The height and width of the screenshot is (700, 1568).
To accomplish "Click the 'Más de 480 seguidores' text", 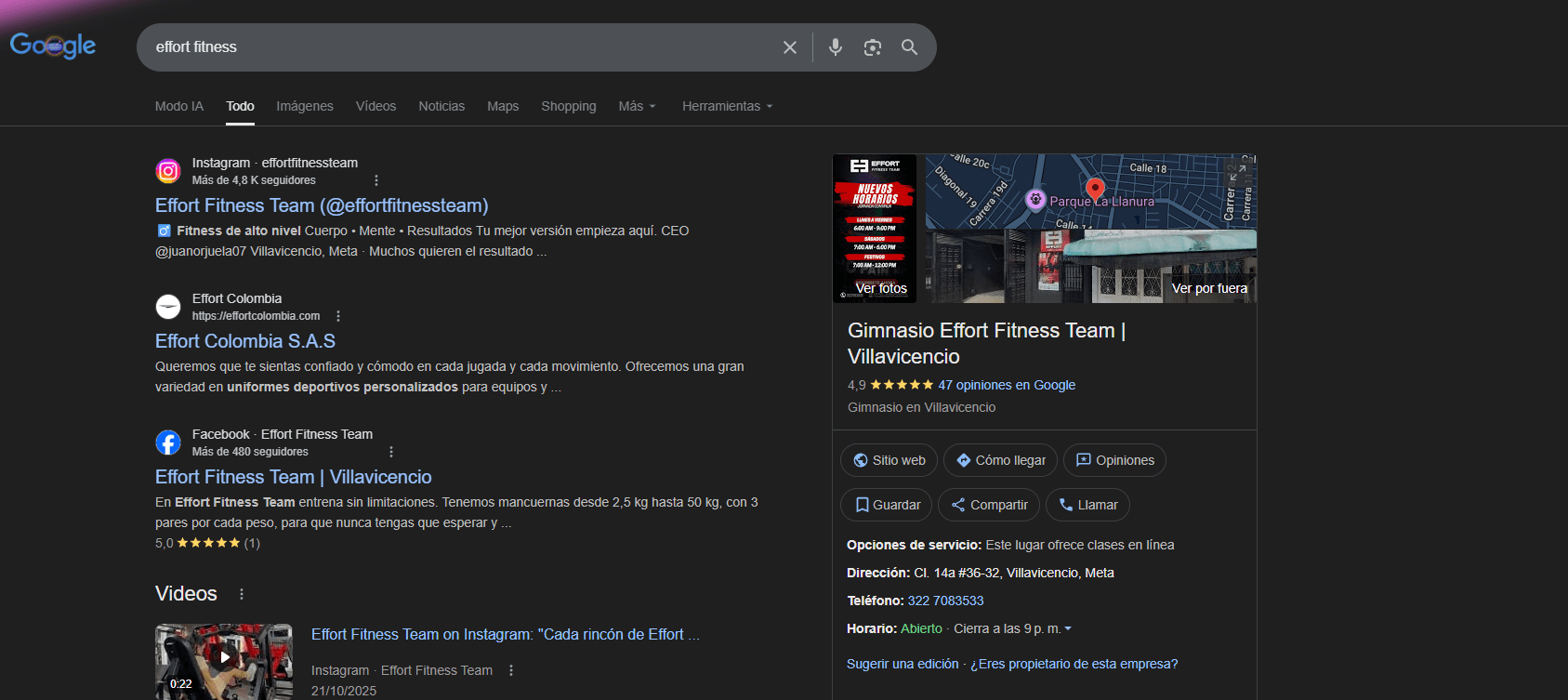I will pyautogui.click(x=250, y=452).
